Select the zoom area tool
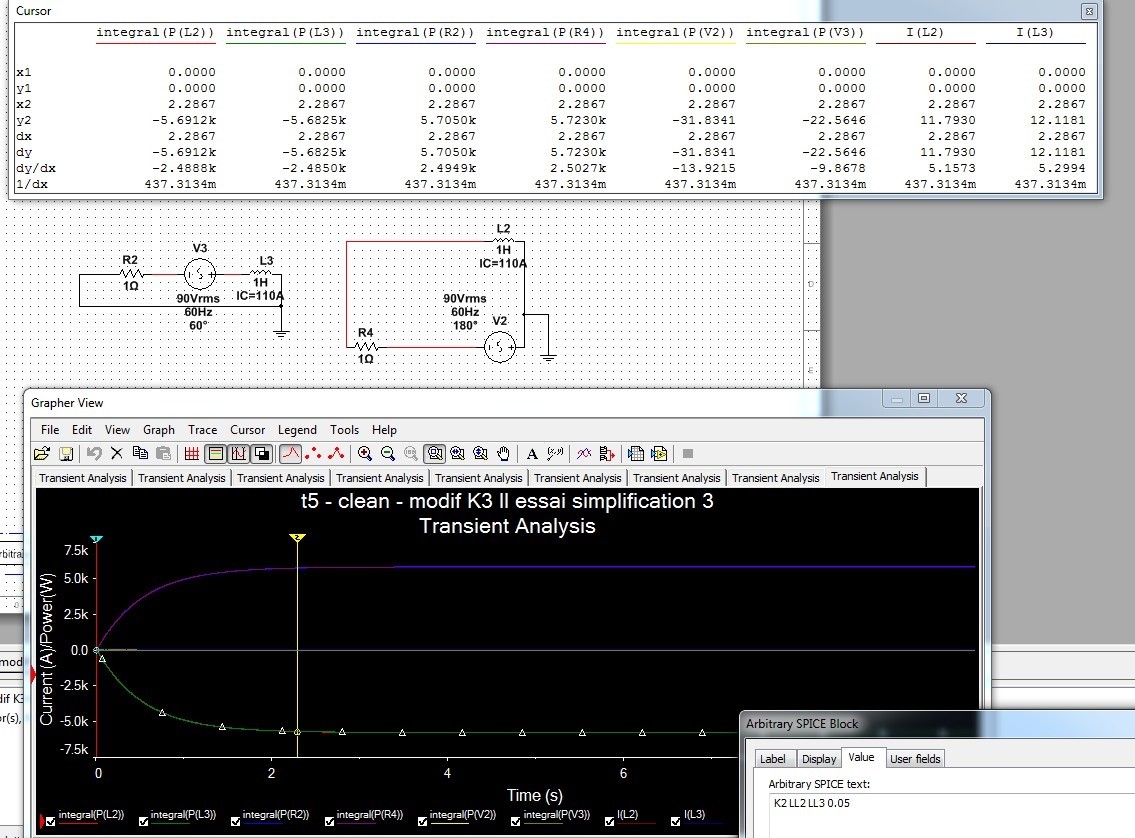The width and height of the screenshot is (1135, 838). click(435, 454)
